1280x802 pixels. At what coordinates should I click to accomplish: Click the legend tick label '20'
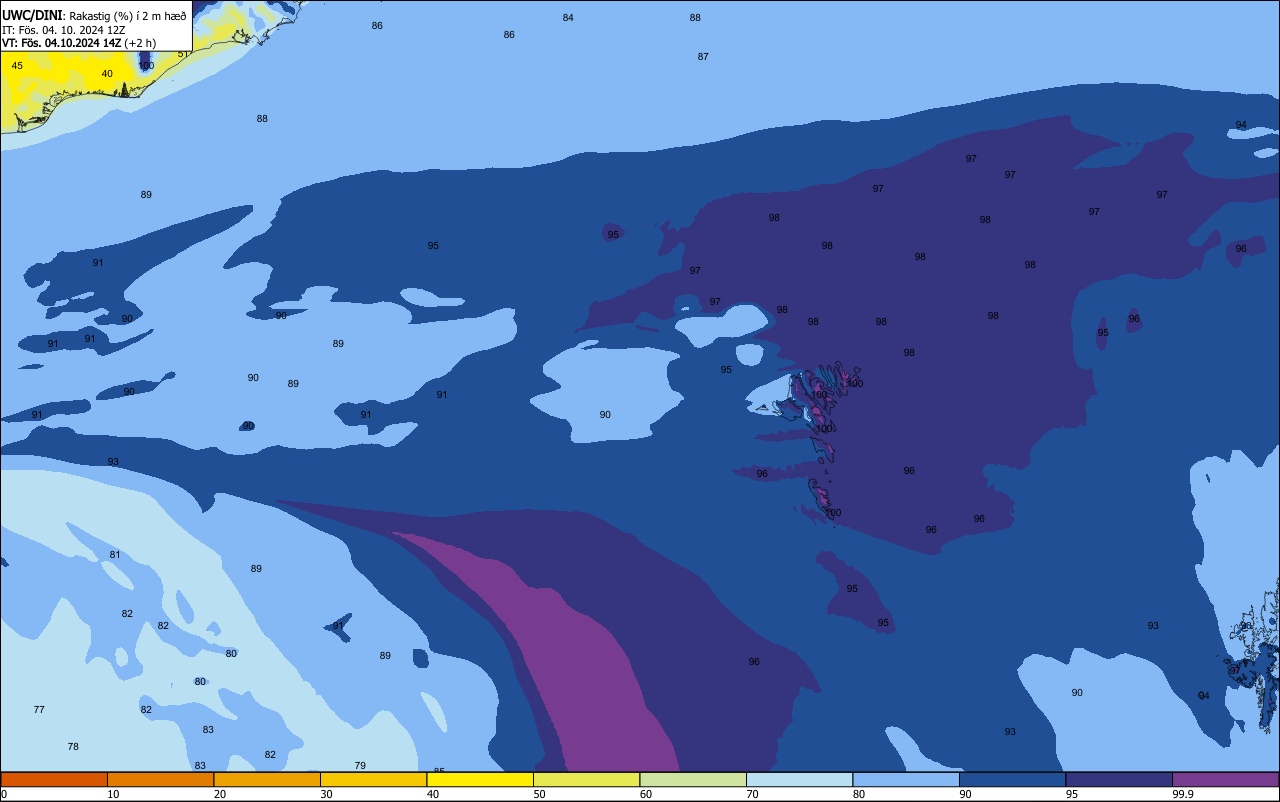click(x=220, y=794)
